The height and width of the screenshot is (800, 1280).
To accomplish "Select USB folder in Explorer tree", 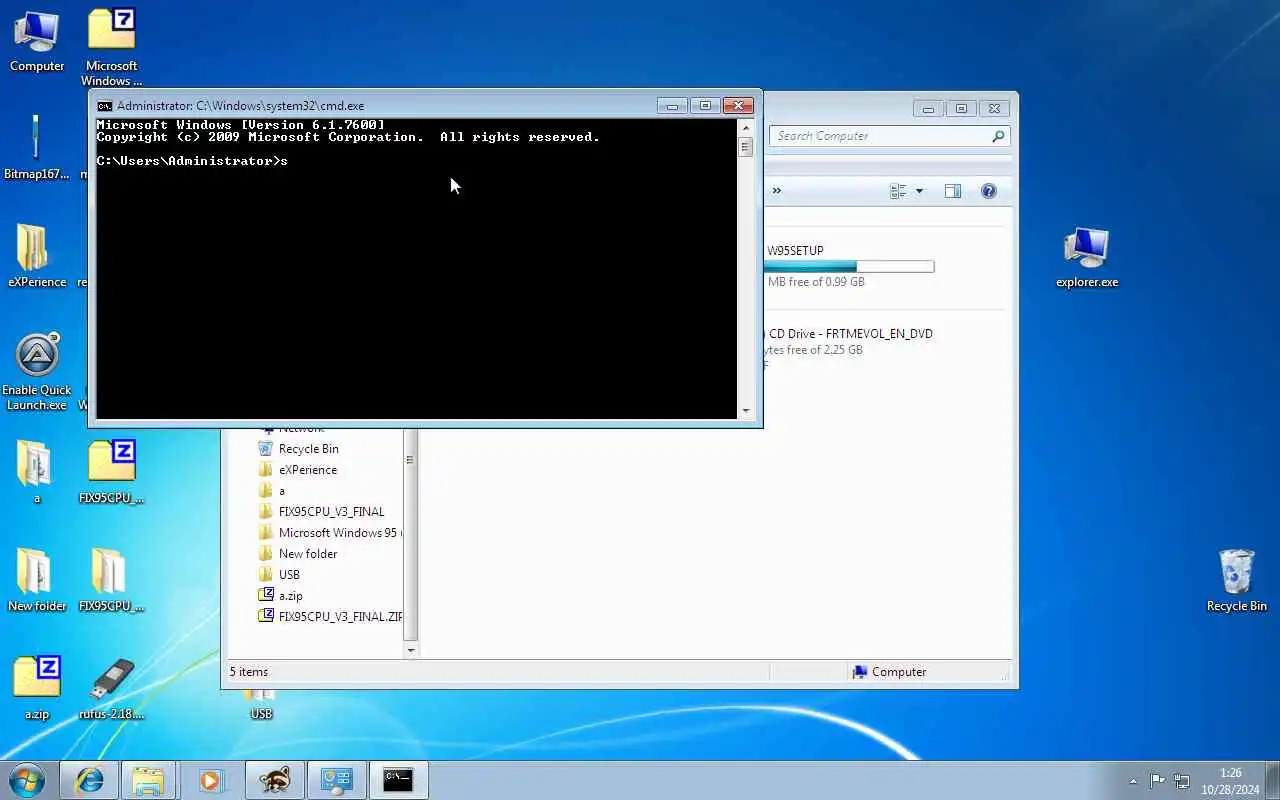I will 289,575.
